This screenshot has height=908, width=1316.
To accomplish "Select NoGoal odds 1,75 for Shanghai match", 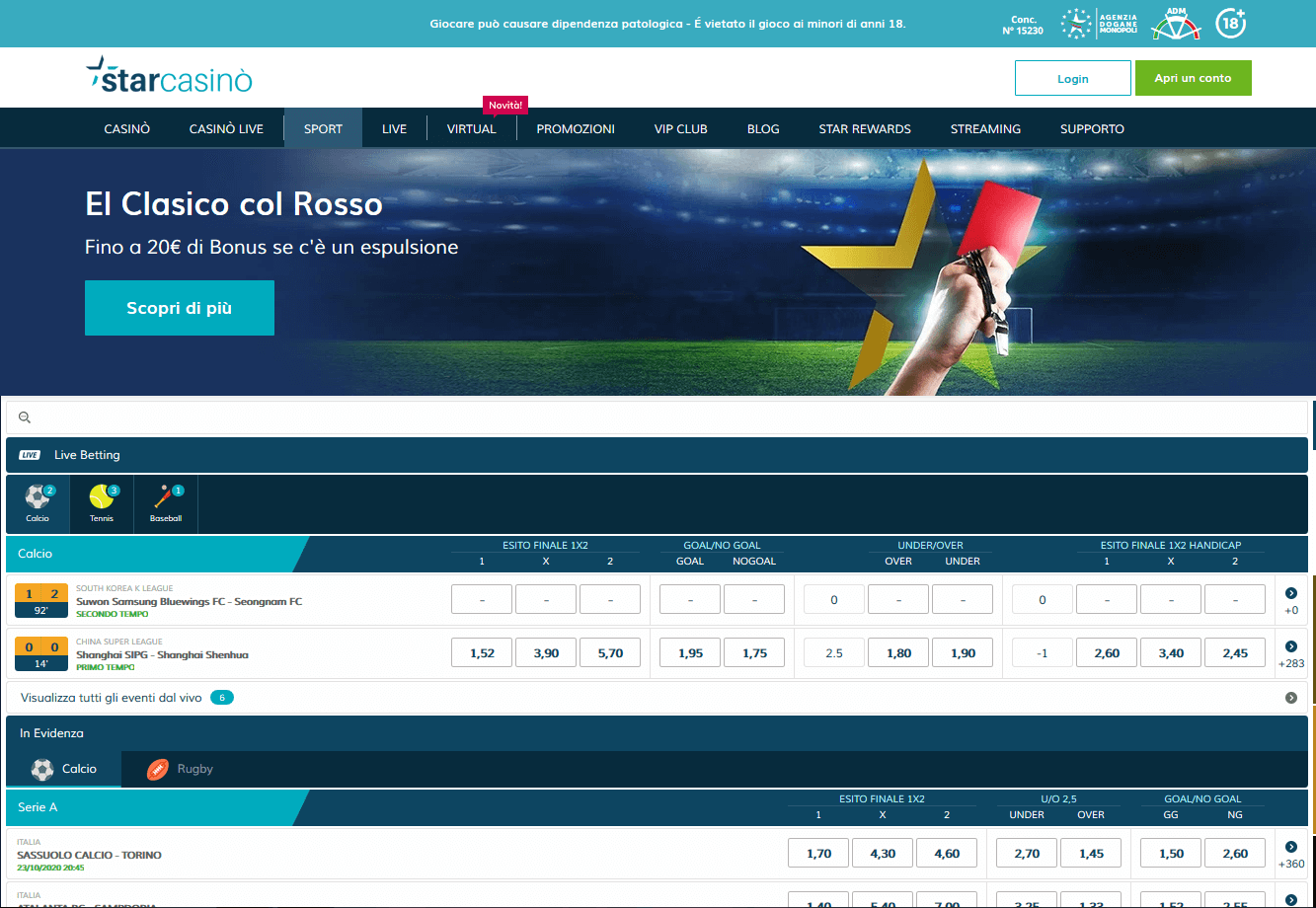I will (754, 653).
